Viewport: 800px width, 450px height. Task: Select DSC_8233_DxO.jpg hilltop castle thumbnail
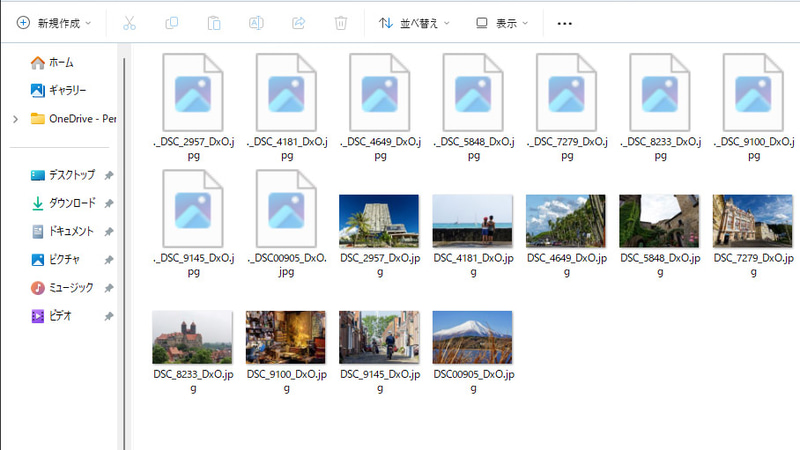[192, 337]
